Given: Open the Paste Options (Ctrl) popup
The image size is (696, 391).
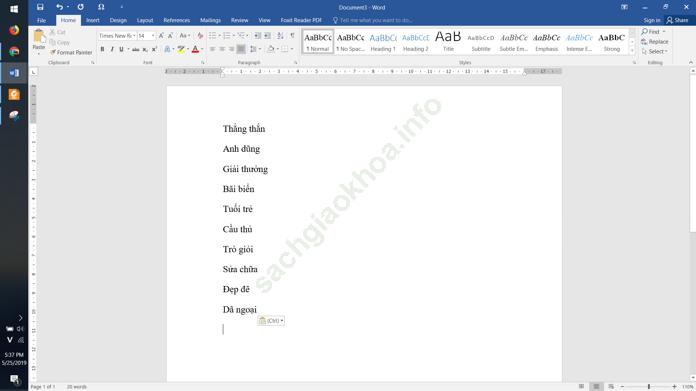Looking at the screenshot, I should coord(271,320).
